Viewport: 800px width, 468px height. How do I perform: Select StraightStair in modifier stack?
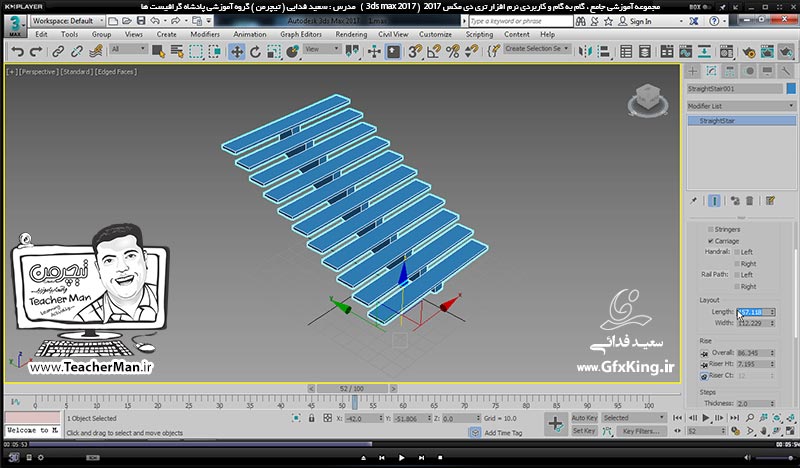point(741,121)
